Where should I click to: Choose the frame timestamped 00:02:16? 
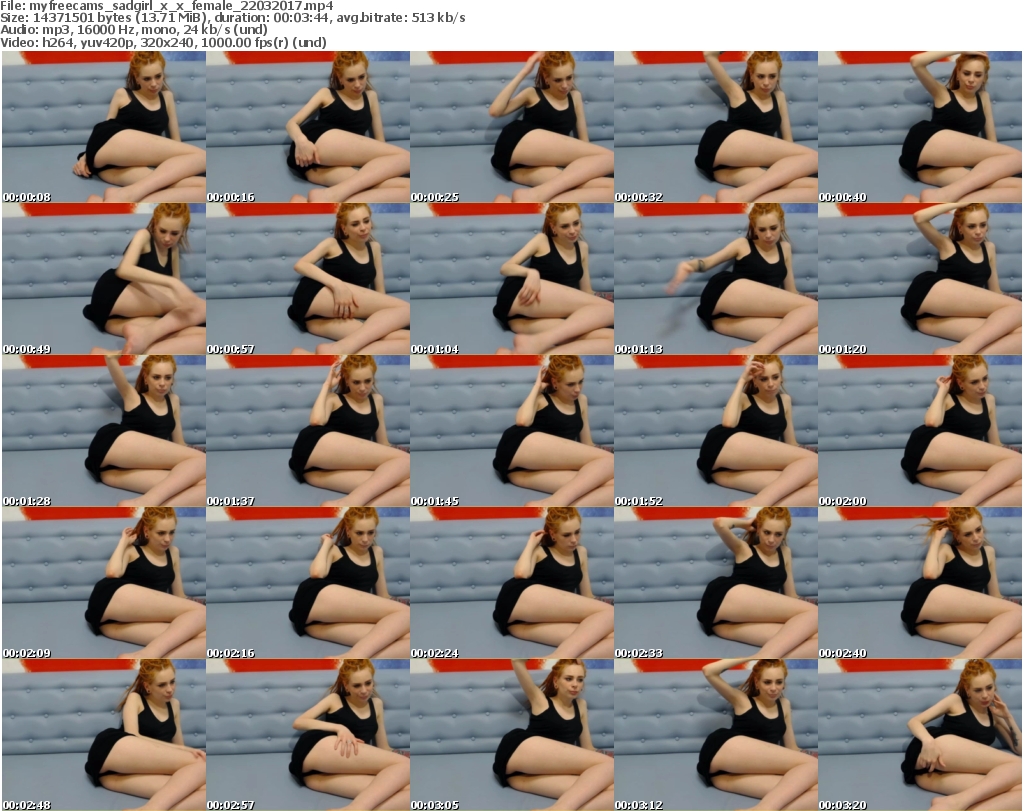pyautogui.click(x=308, y=583)
